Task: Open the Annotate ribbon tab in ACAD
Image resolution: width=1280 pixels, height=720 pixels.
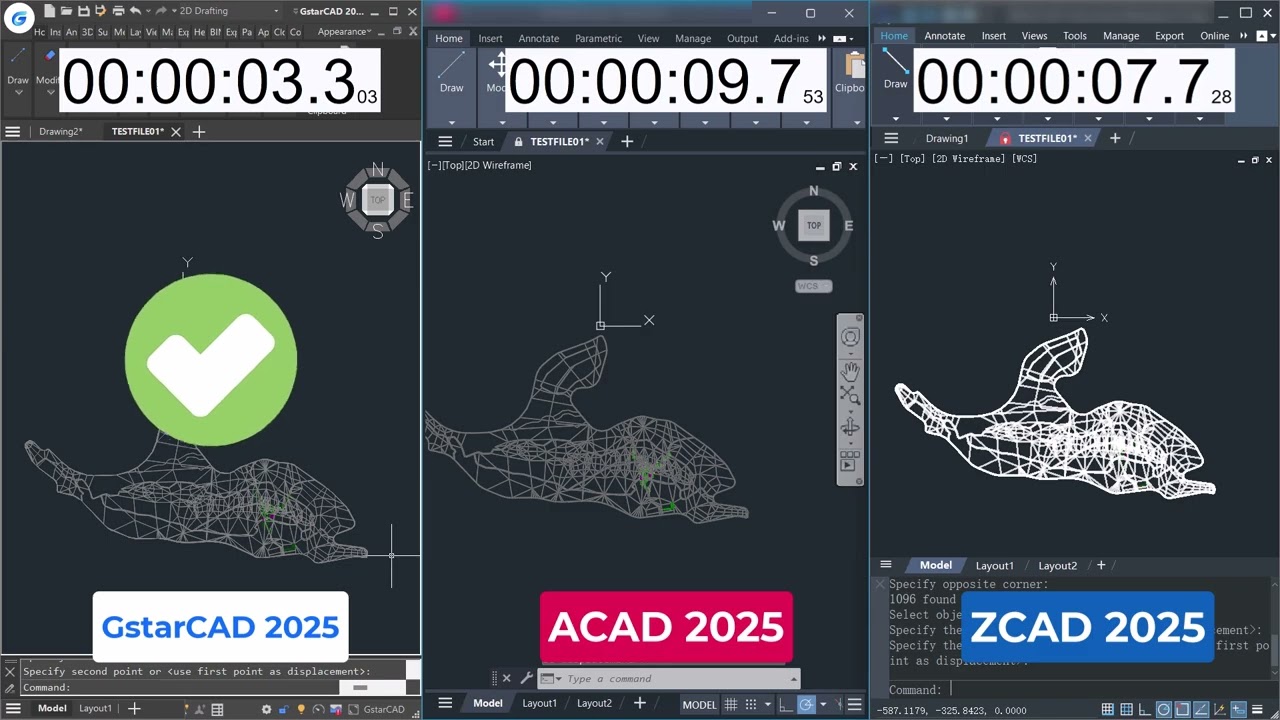Action: [x=538, y=38]
